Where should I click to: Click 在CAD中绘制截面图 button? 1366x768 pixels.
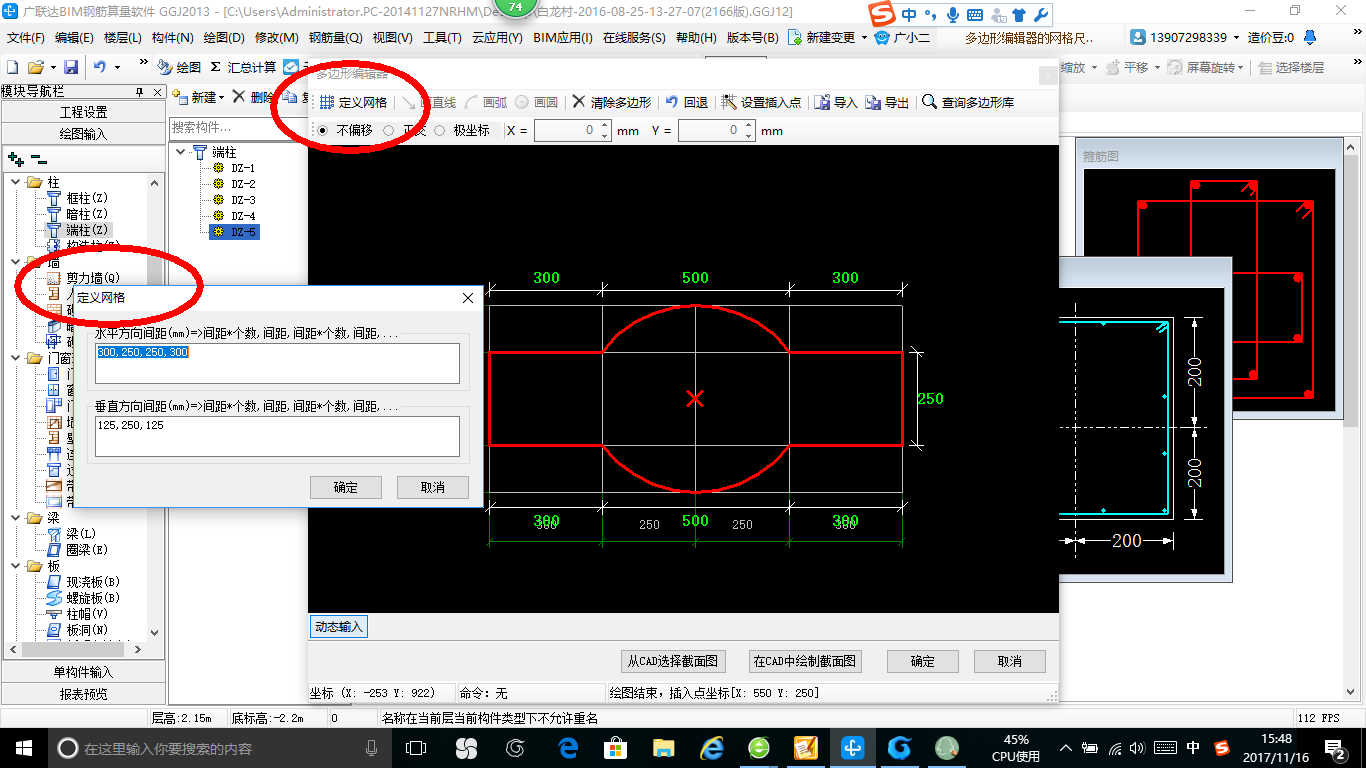click(x=805, y=661)
